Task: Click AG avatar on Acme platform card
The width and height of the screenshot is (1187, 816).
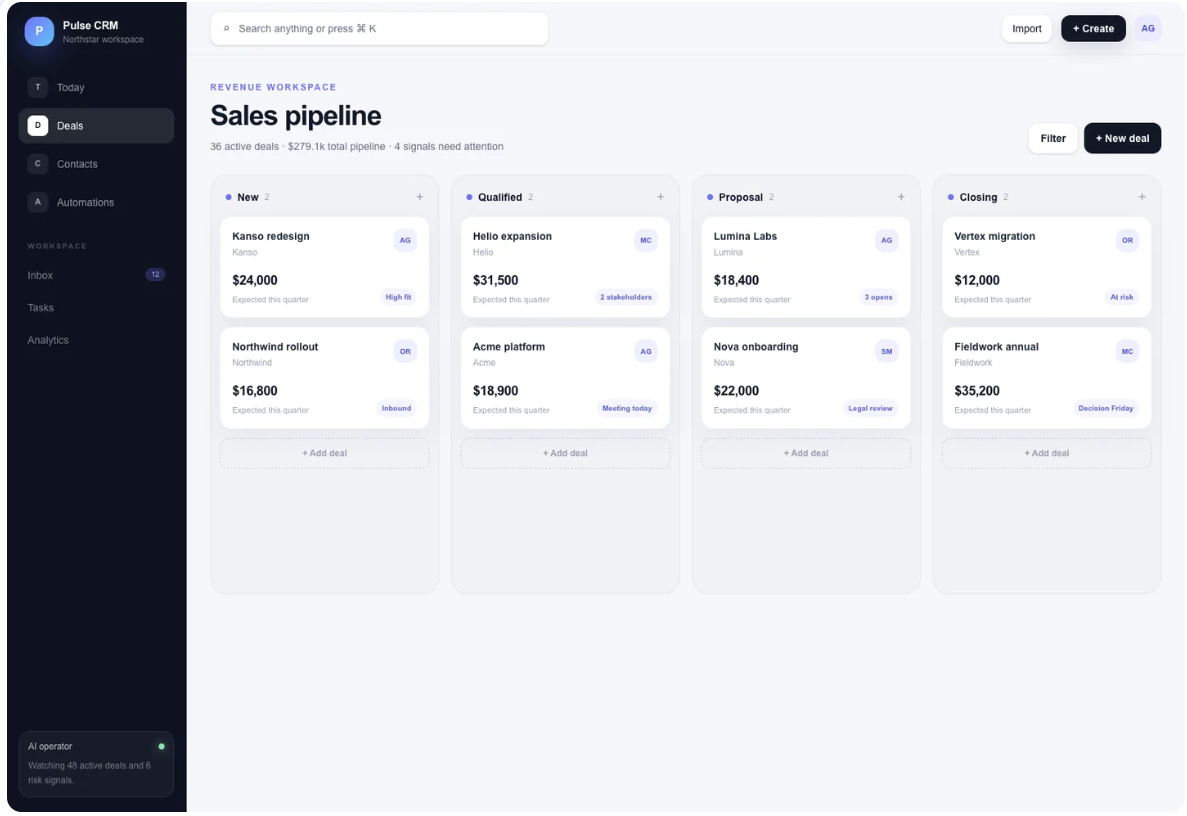Action: (646, 351)
